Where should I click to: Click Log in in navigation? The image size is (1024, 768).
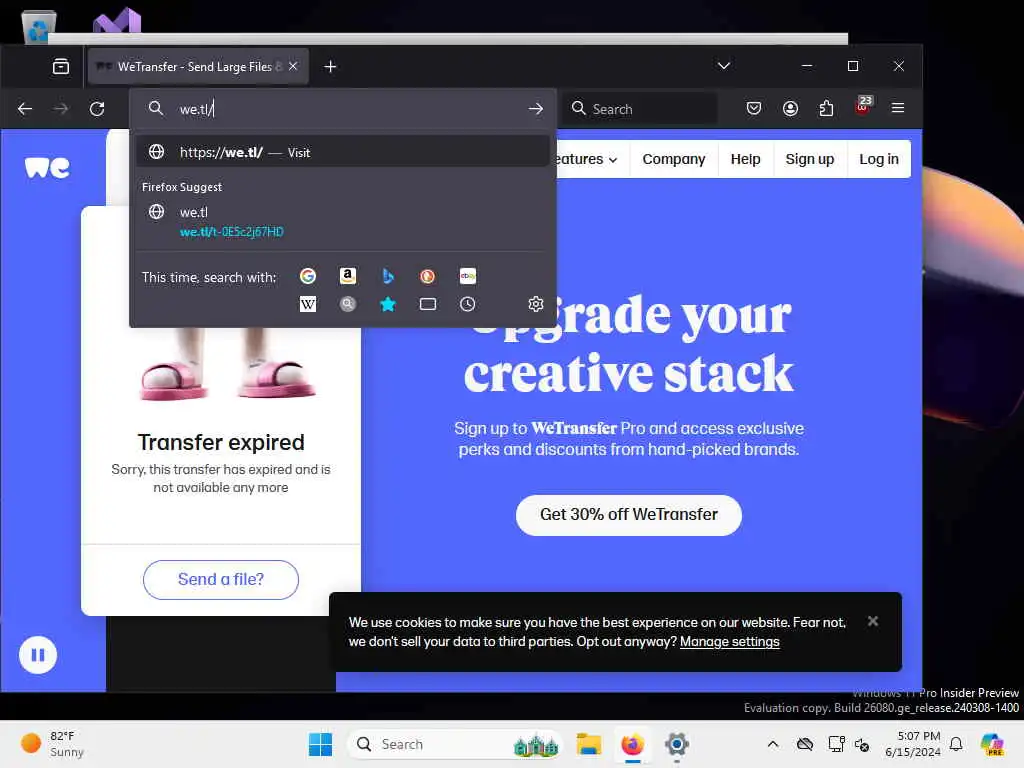[878, 159]
